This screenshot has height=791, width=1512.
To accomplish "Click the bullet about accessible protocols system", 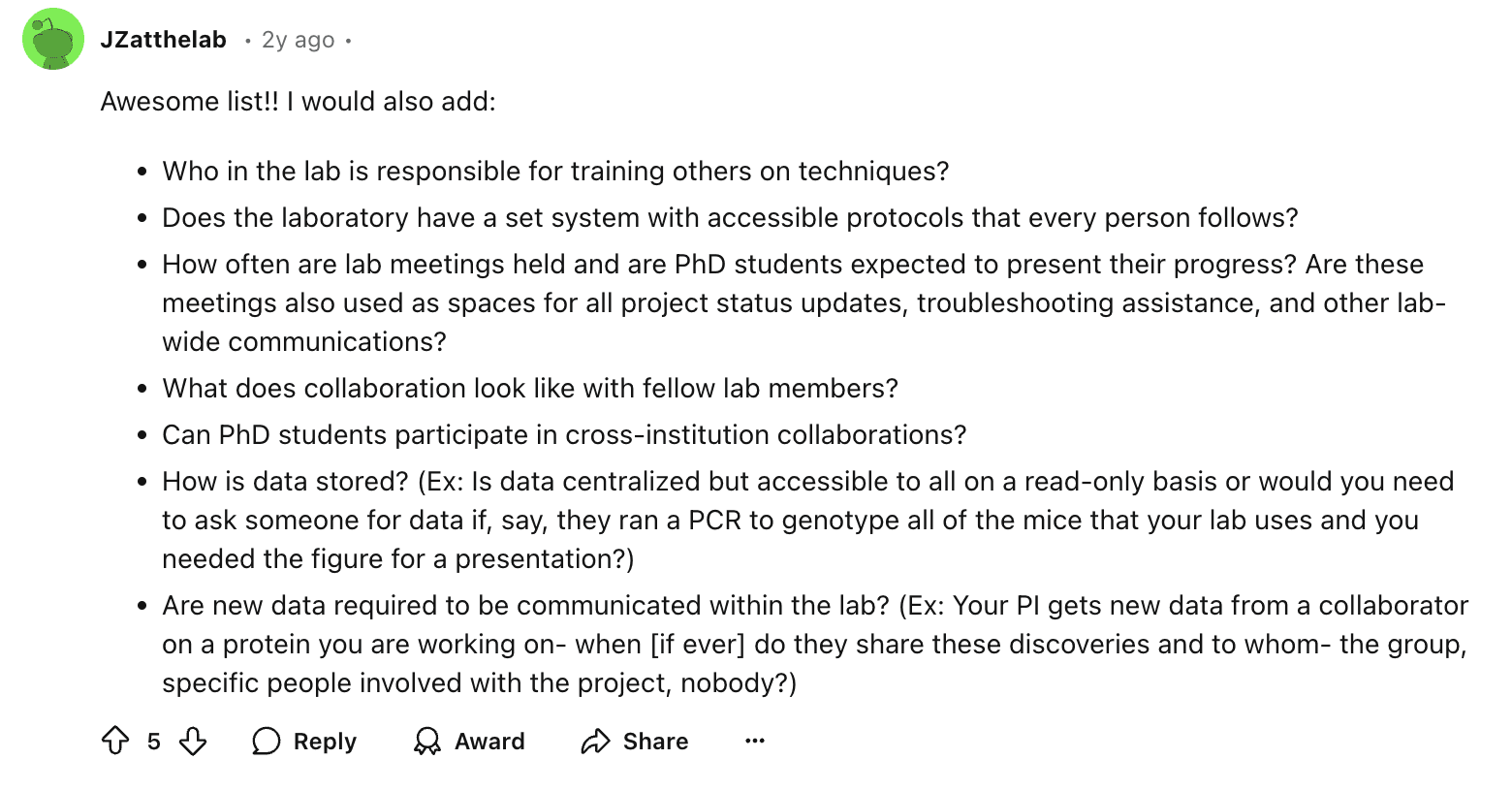I will pyautogui.click(x=730, y=218).
